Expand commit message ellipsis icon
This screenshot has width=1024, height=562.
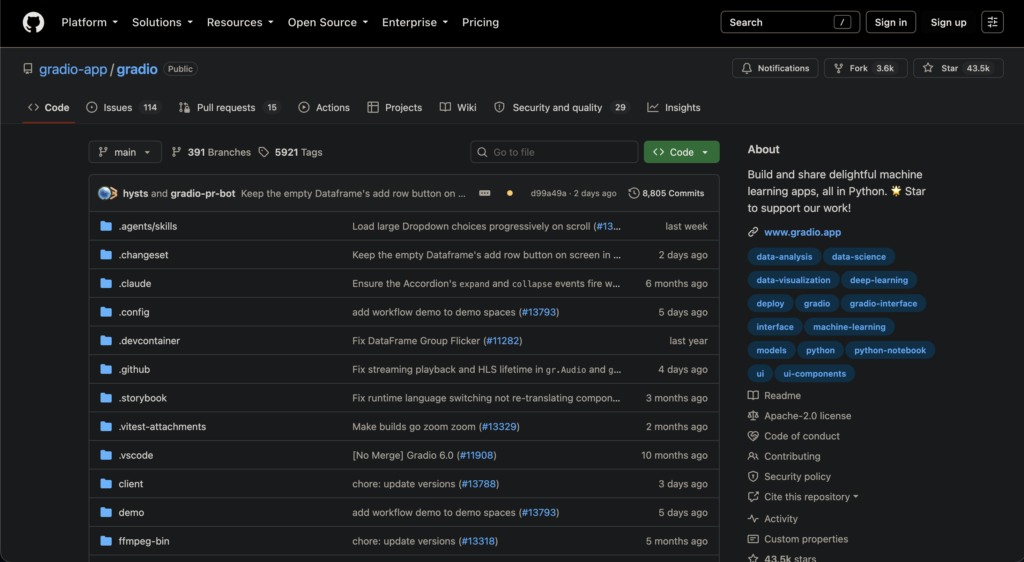(485, 193)
